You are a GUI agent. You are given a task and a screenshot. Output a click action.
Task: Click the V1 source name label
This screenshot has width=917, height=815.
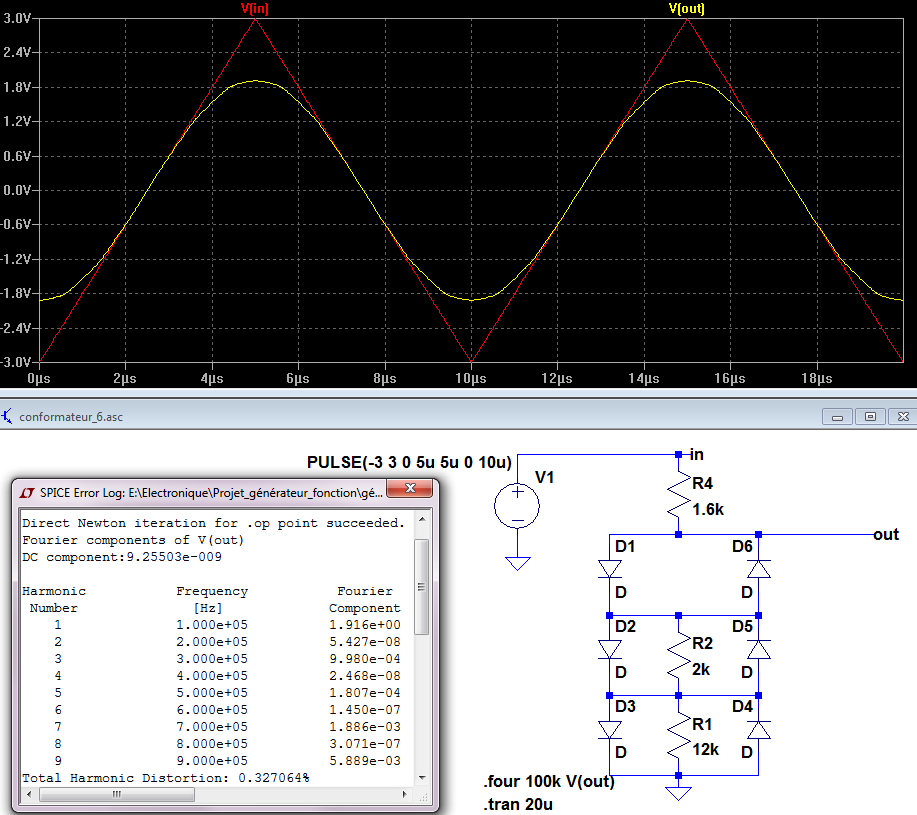tap(544, 477)
